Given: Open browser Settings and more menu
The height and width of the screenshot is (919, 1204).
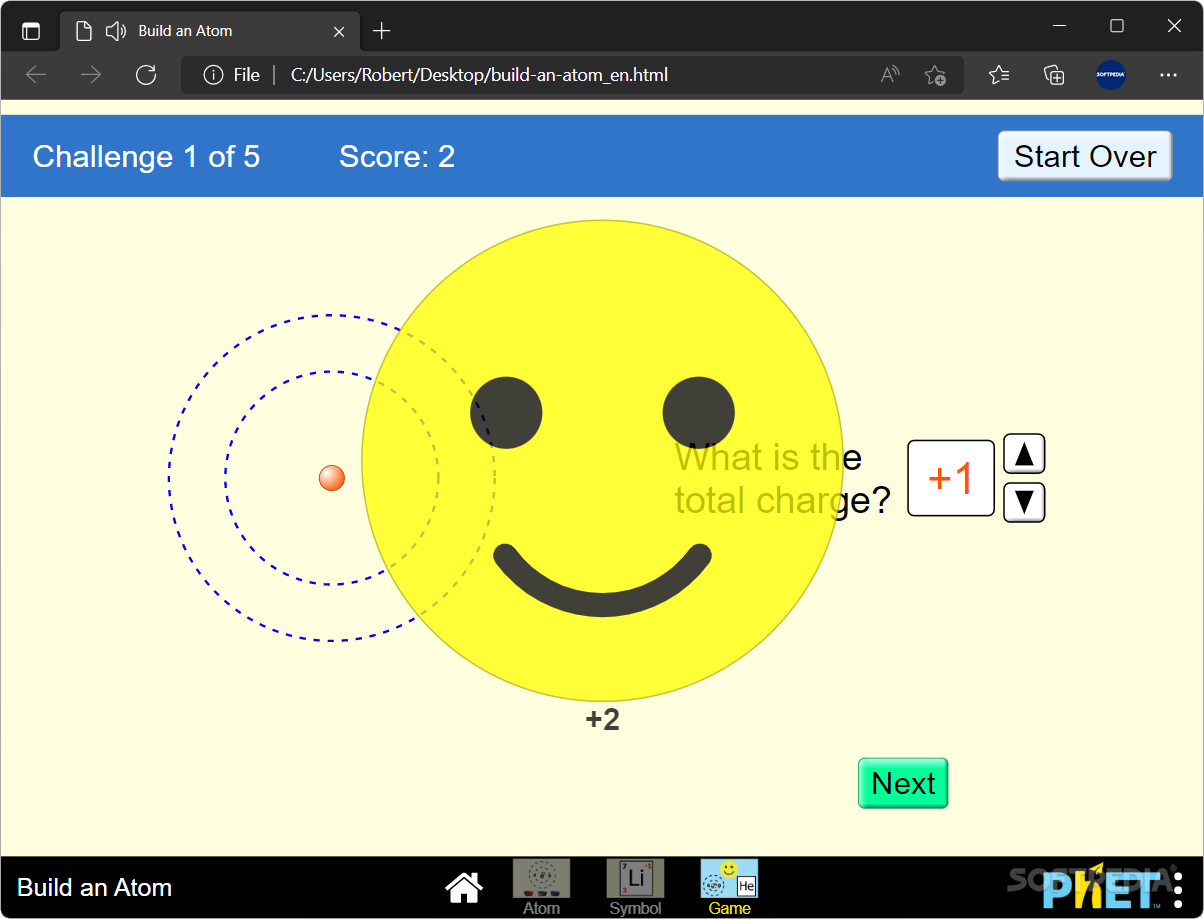Looking at the screenshot, I should point(1168,75).
